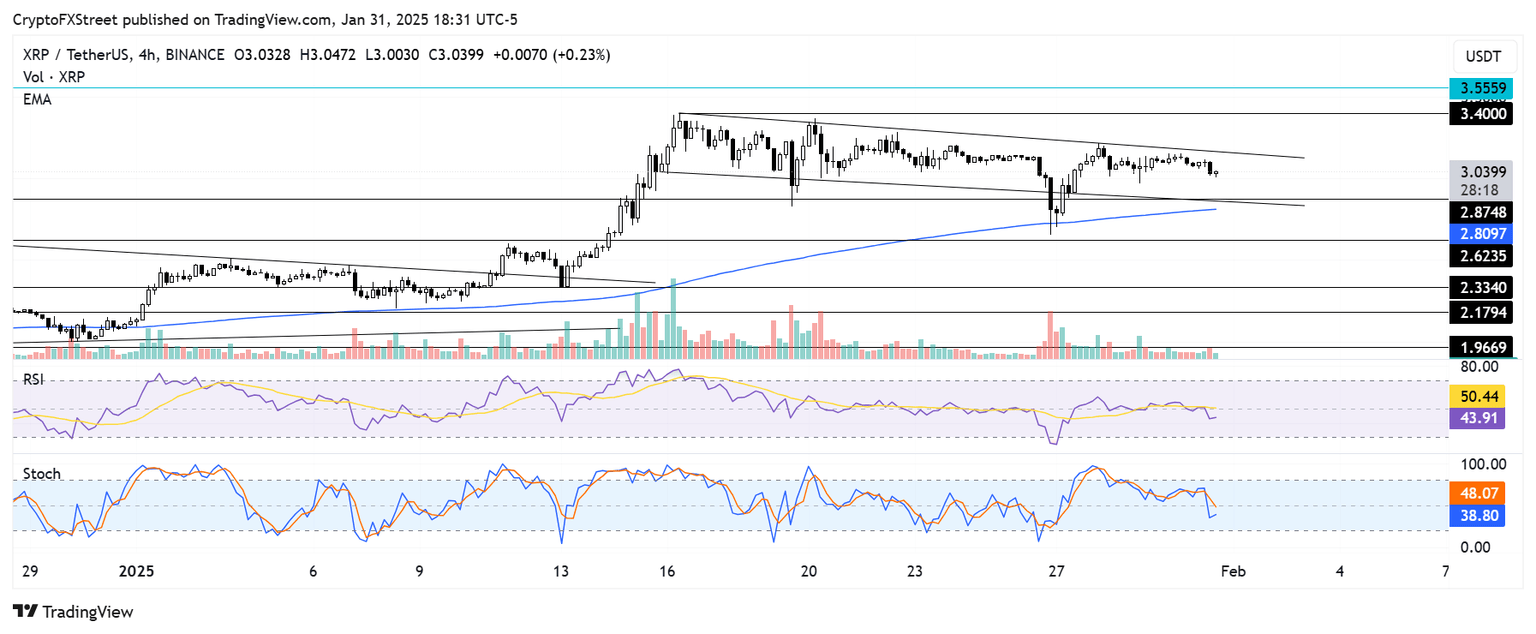Select the 2.1794 price level label
Viewport: 1536px width, 634px height.
point(1483,313)
